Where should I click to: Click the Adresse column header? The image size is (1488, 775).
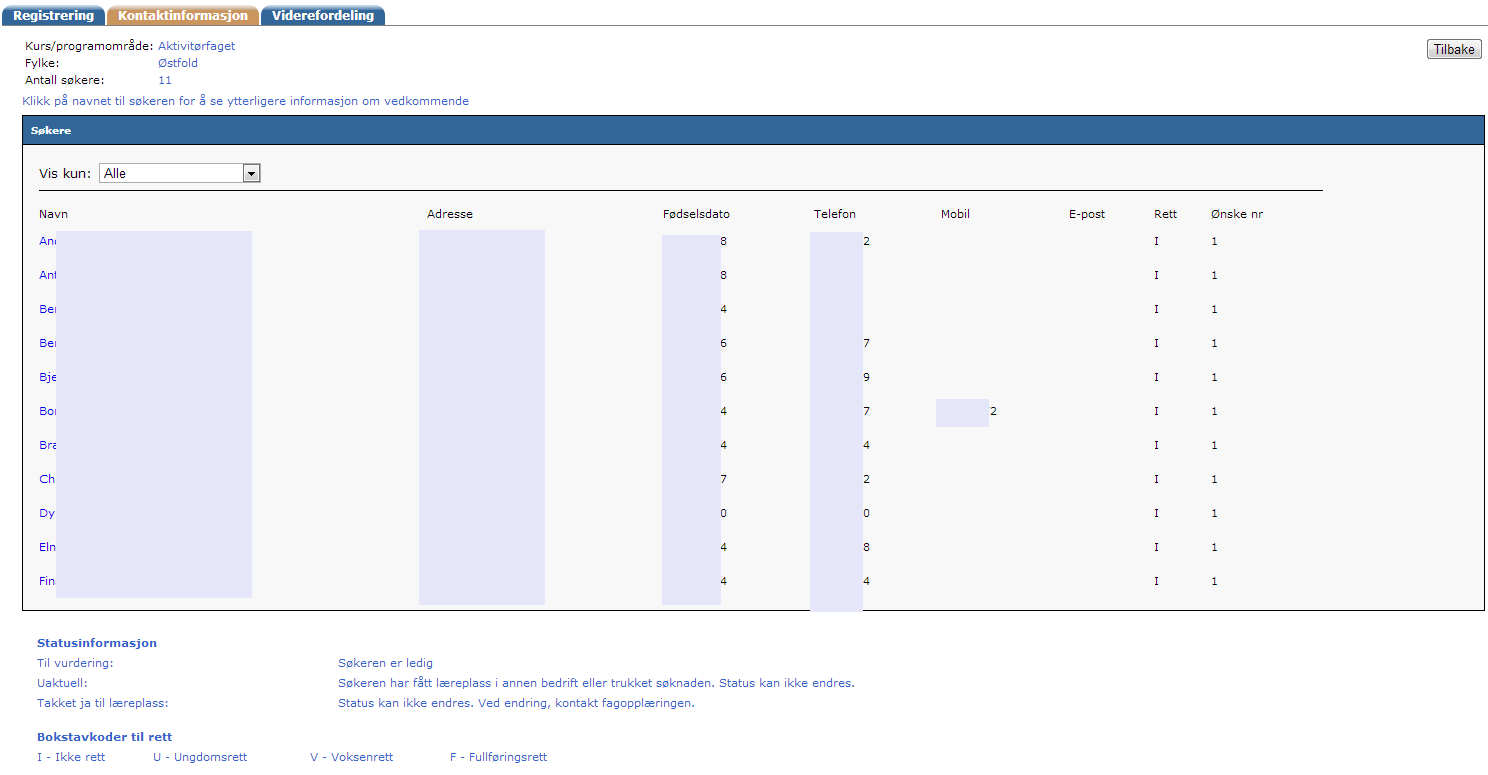(x=450, y=214)
